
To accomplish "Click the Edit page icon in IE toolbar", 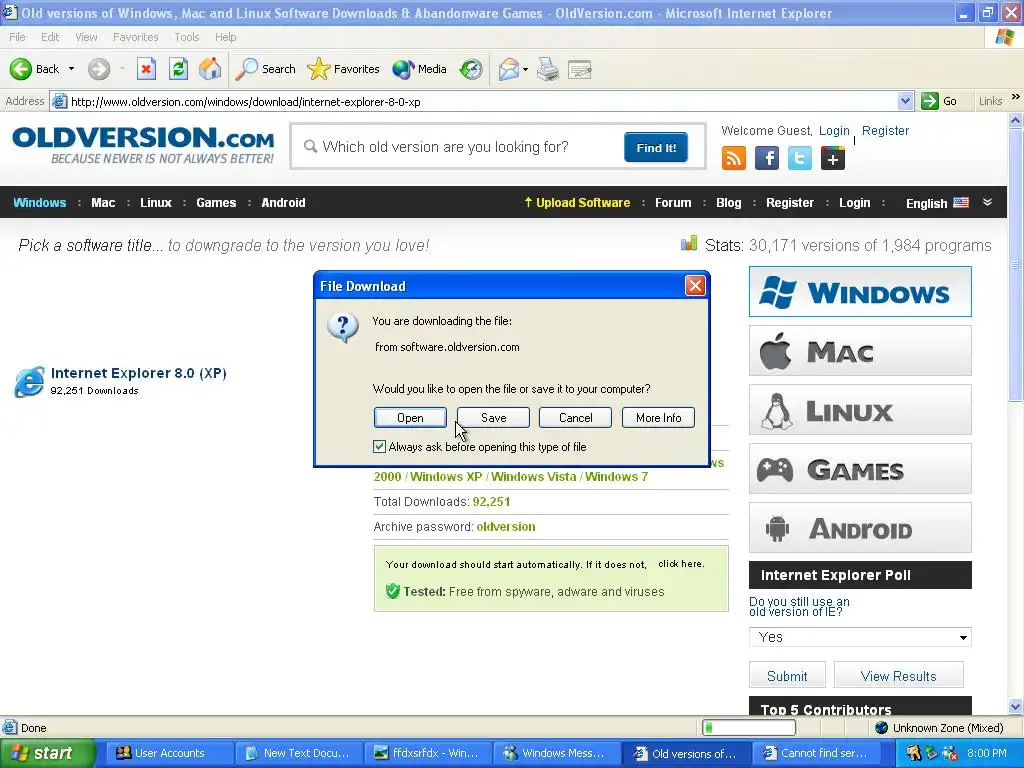I will pyautogui.click(x=580, y=69).
